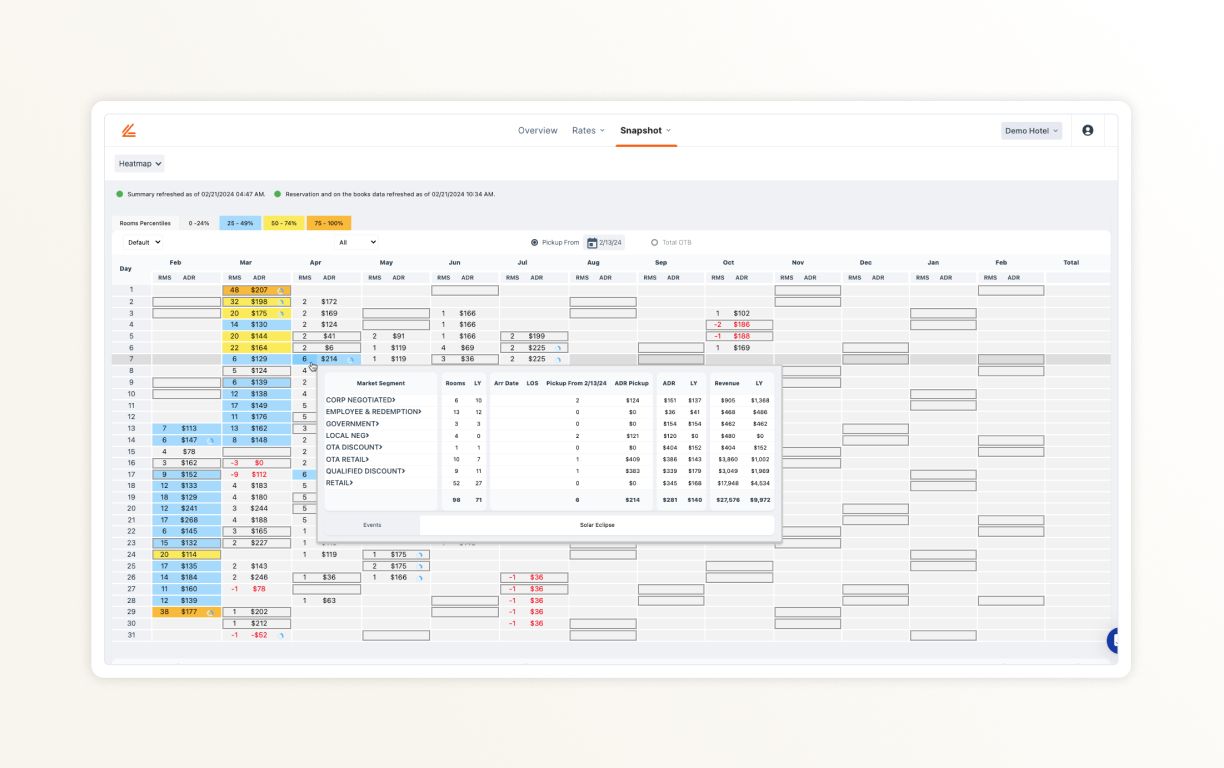Click the Market Segment column header
Viewport: 1224px width, 768px height.
381,383
